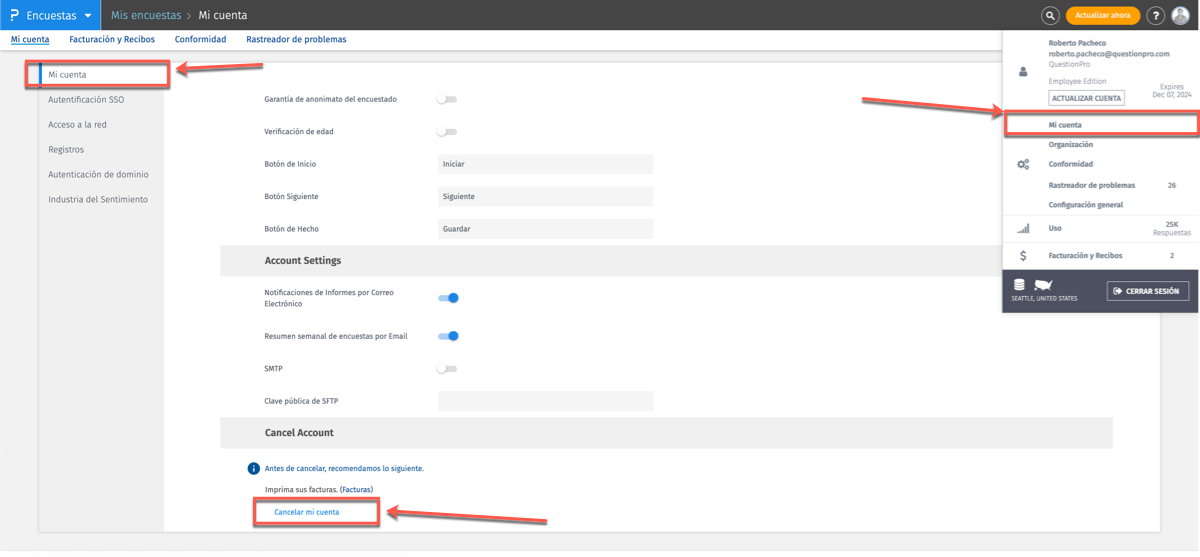Click the United States map icon
The image size is (1200, 557).
click(1043, 285)
